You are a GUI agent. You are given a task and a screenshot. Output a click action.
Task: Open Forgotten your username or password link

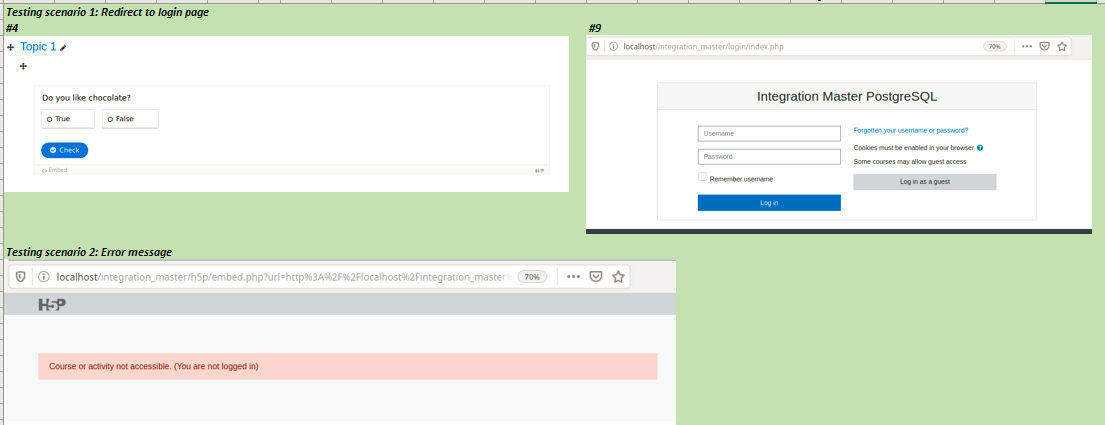[910, 130]
